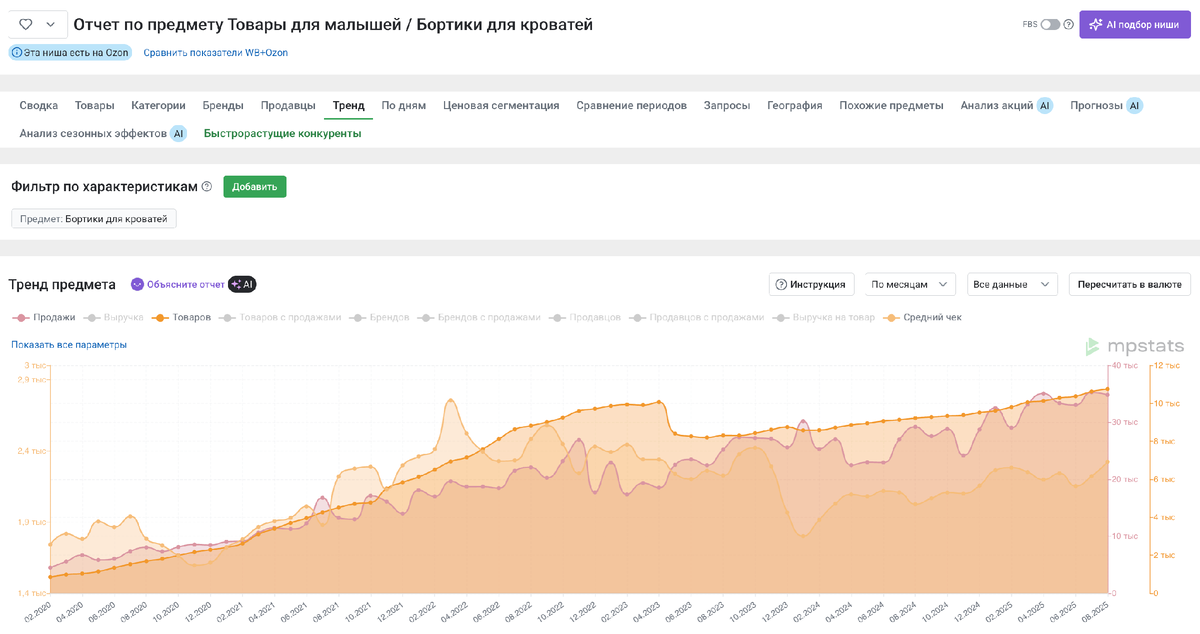
Task: Open the Инструкция button
Action: 812,284
